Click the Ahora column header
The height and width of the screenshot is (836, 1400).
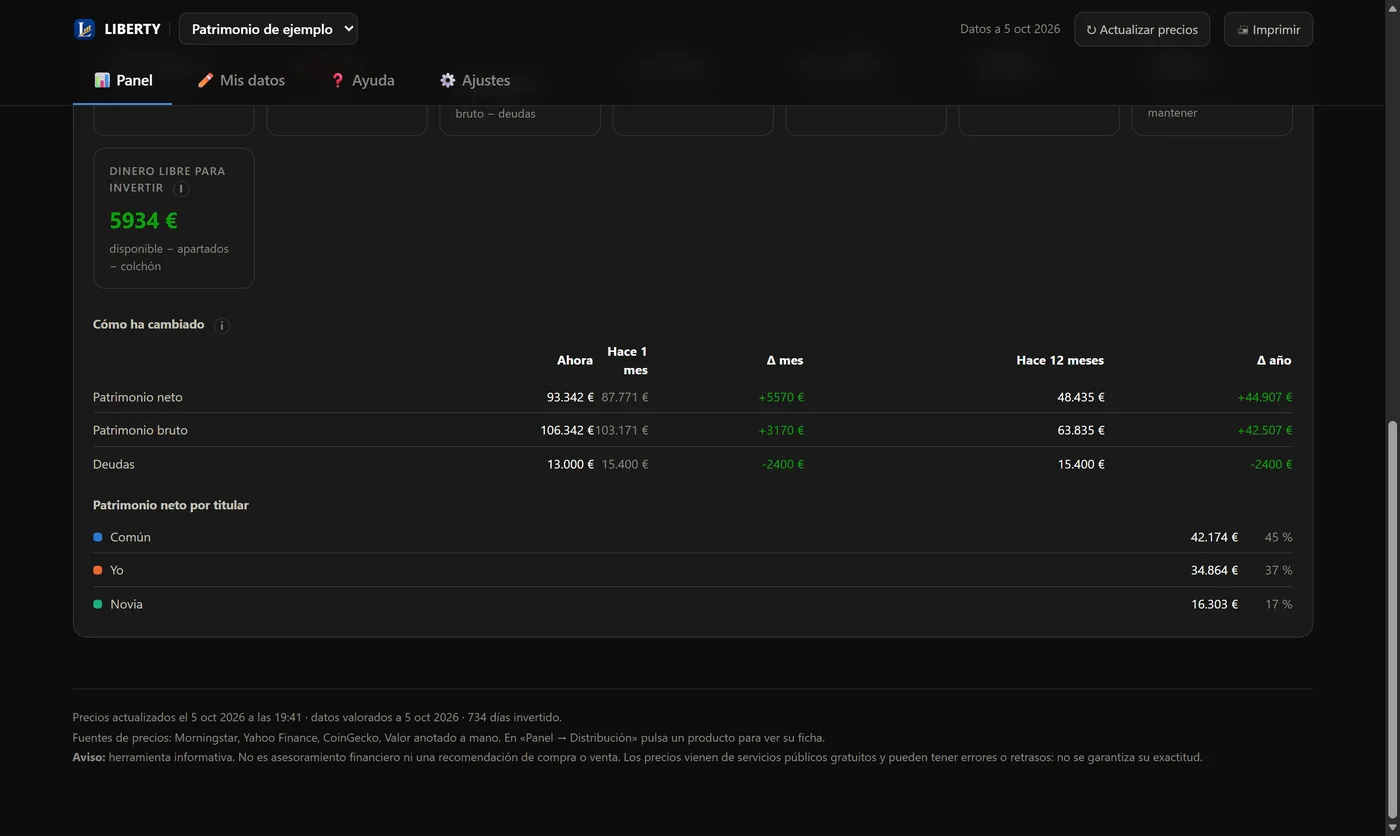tap(575, 360)
